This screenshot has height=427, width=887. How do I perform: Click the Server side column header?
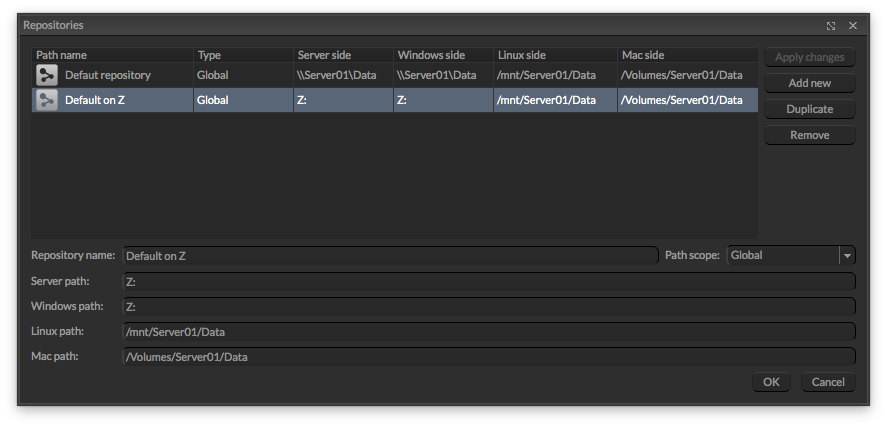(343, 55)
